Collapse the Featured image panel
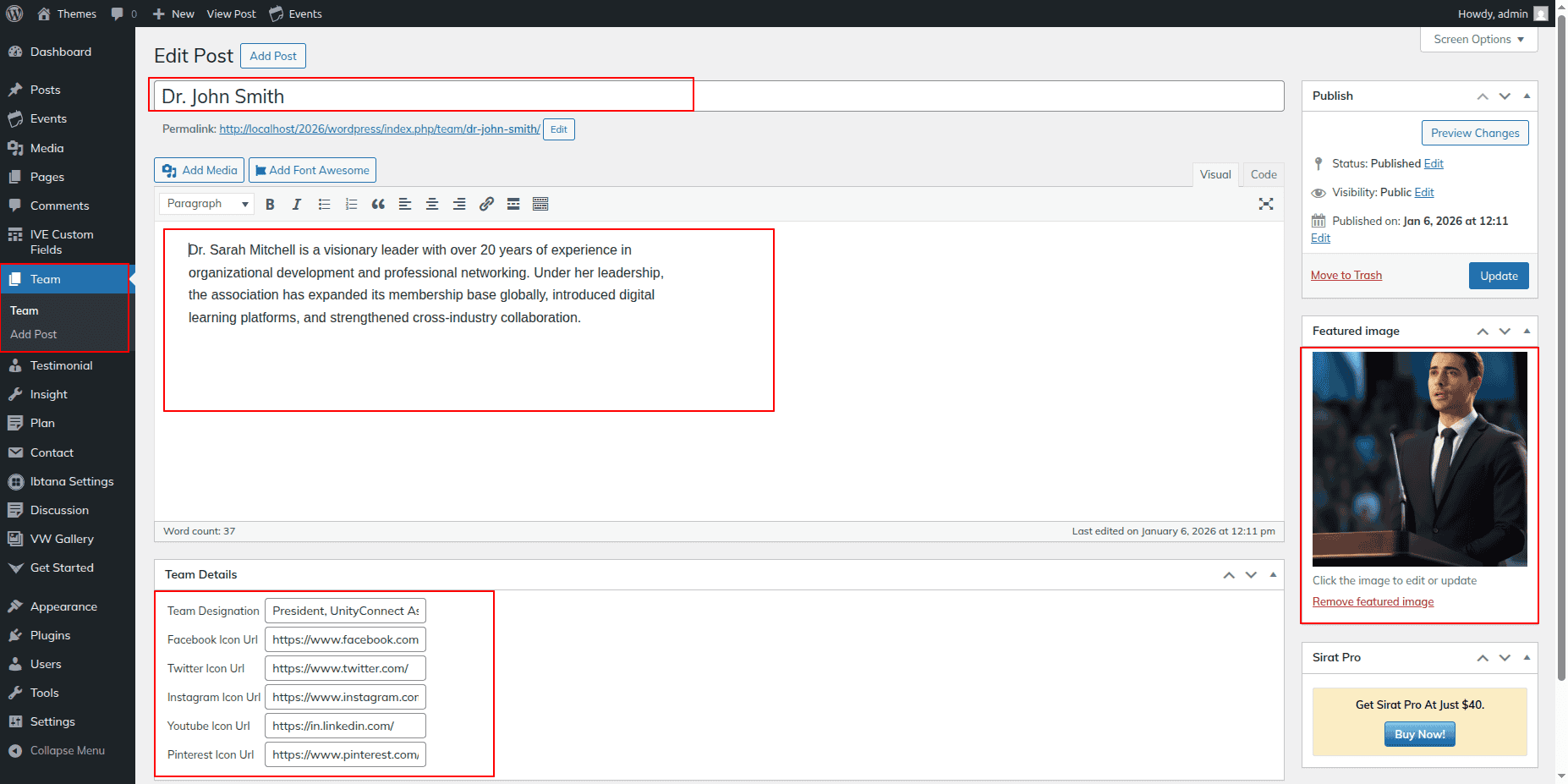Screen dimensions: 1568x784 coord(1527,331)
